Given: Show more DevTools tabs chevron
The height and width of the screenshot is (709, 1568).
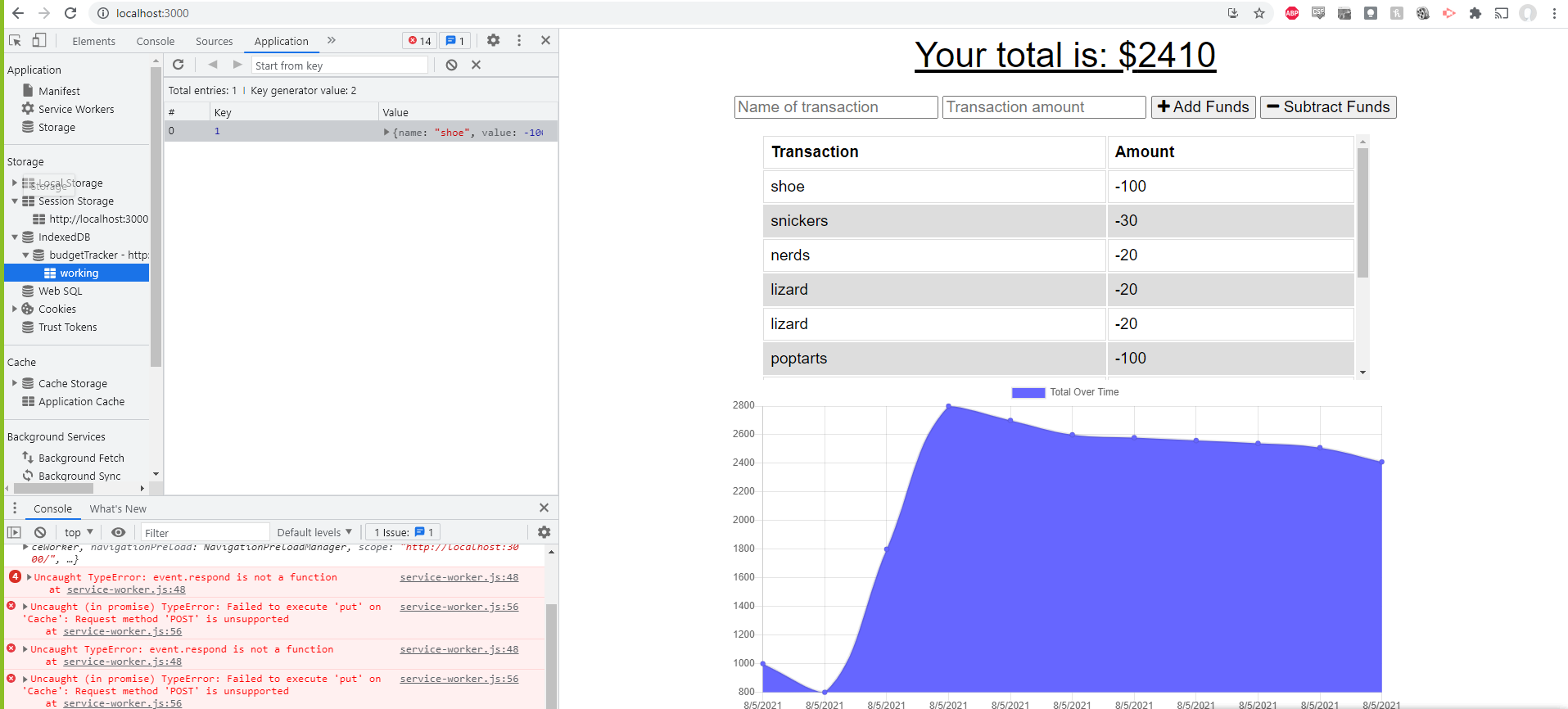Looking at the screenshot, I should [x=332, y=40].
